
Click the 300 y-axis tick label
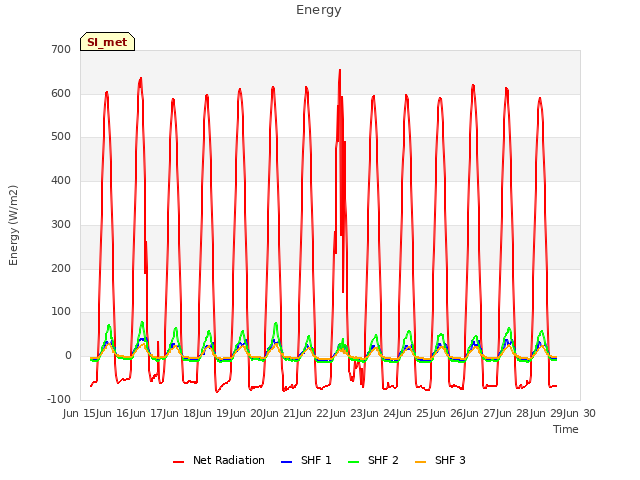click(x=61, y=224)
